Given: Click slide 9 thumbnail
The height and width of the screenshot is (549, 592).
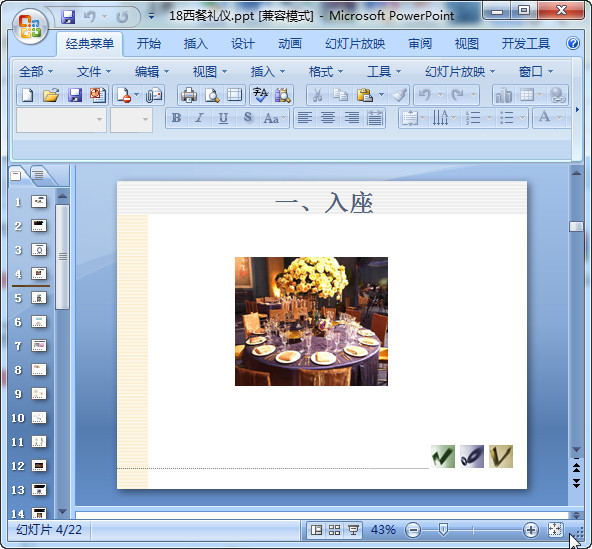Looking at the screenshot, I should click(39, 394).
